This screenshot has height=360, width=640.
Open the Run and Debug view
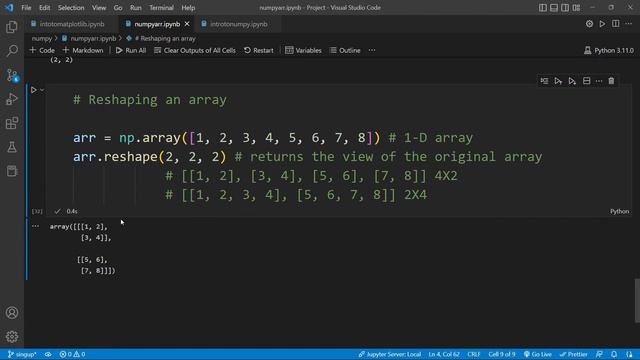coord(12,99)
